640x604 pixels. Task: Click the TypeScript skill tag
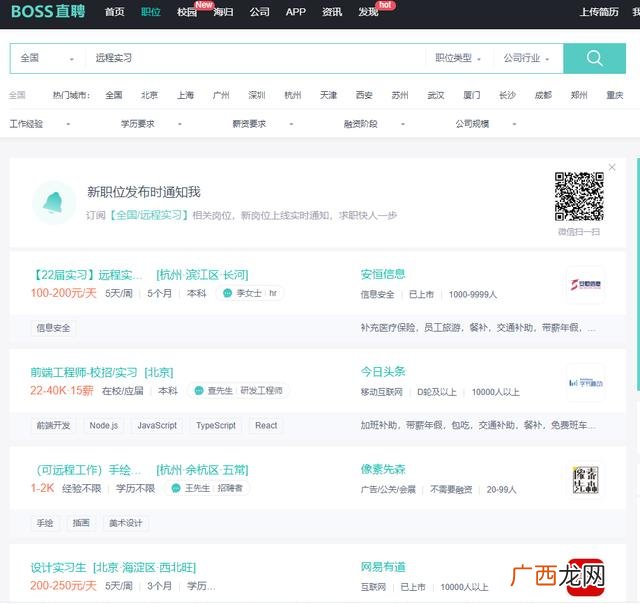[x=216, y=425]
